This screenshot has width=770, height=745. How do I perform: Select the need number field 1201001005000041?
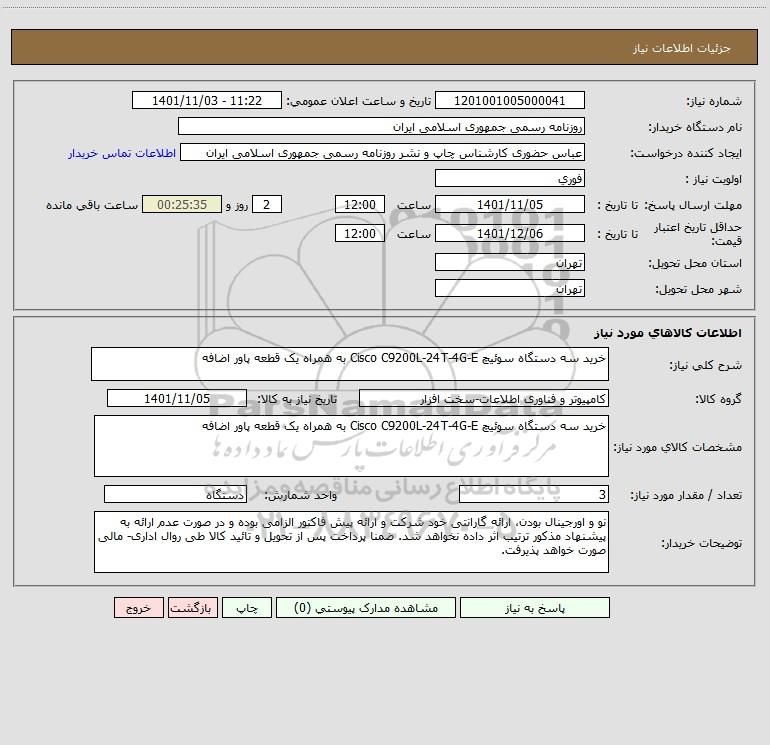coord(510,100)
